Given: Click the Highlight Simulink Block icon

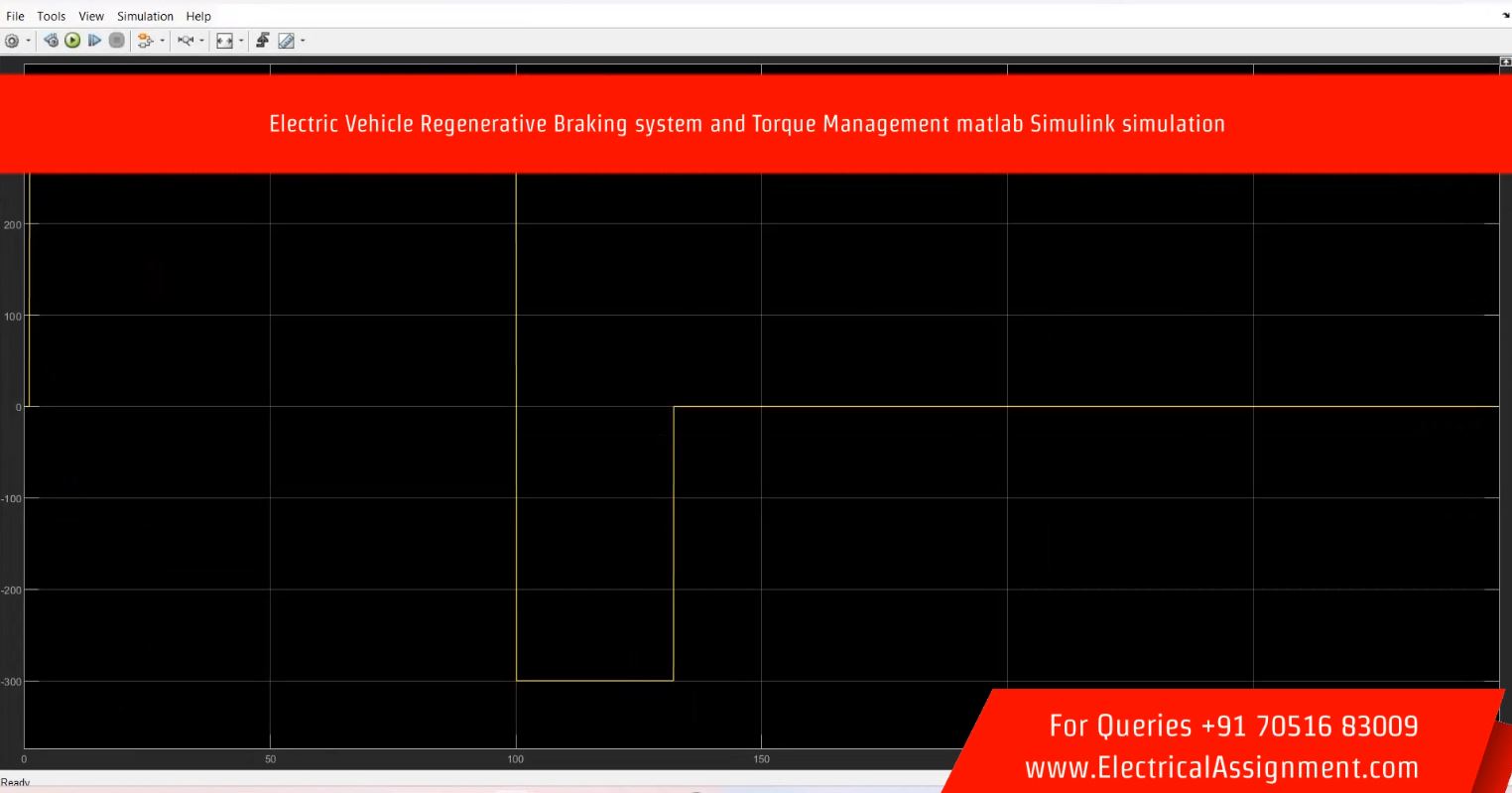Looking at the screenshot, I should pos(145,41).
